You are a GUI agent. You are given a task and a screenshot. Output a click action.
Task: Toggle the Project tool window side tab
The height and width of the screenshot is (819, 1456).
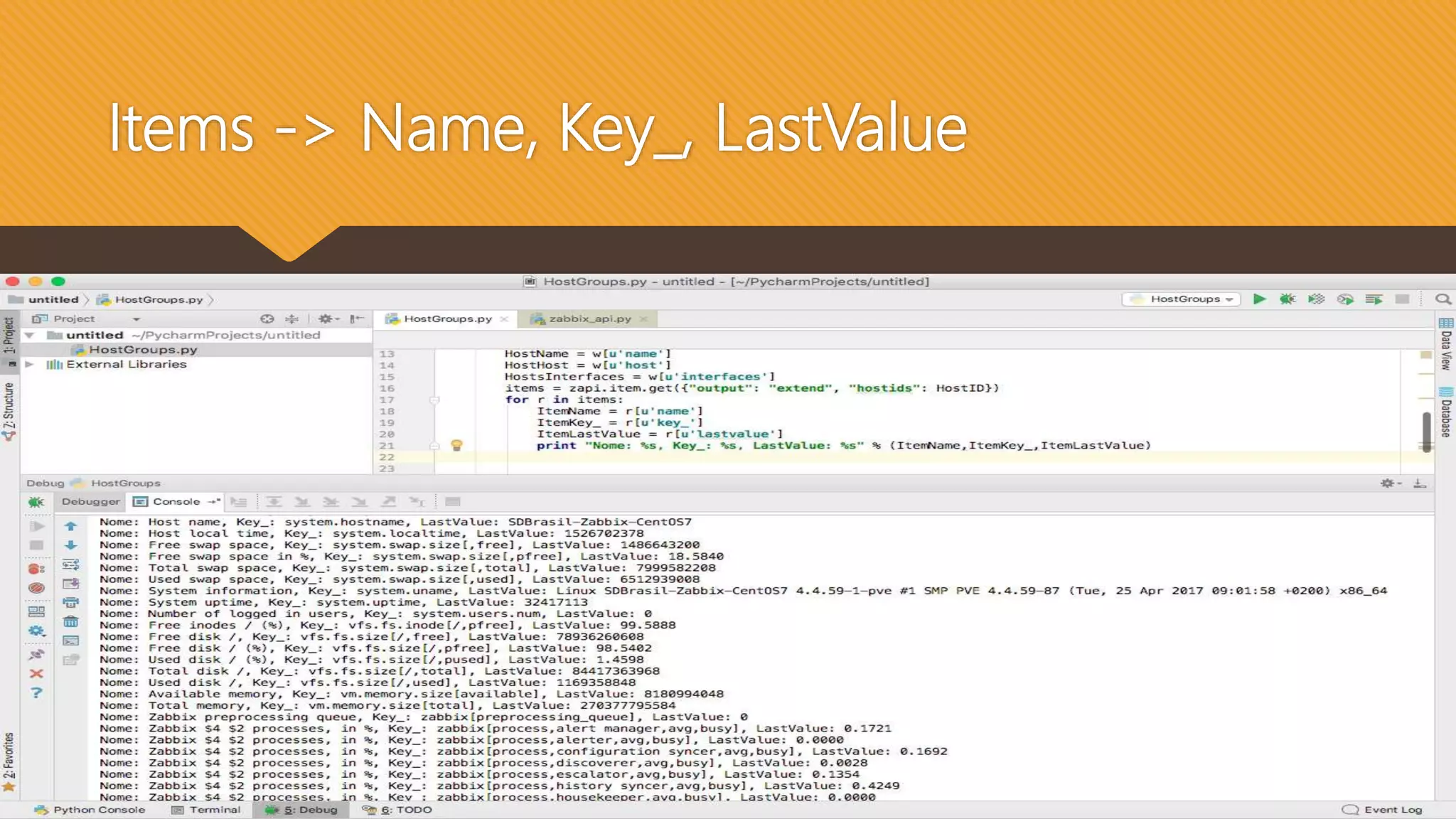[x=9, y=336]
